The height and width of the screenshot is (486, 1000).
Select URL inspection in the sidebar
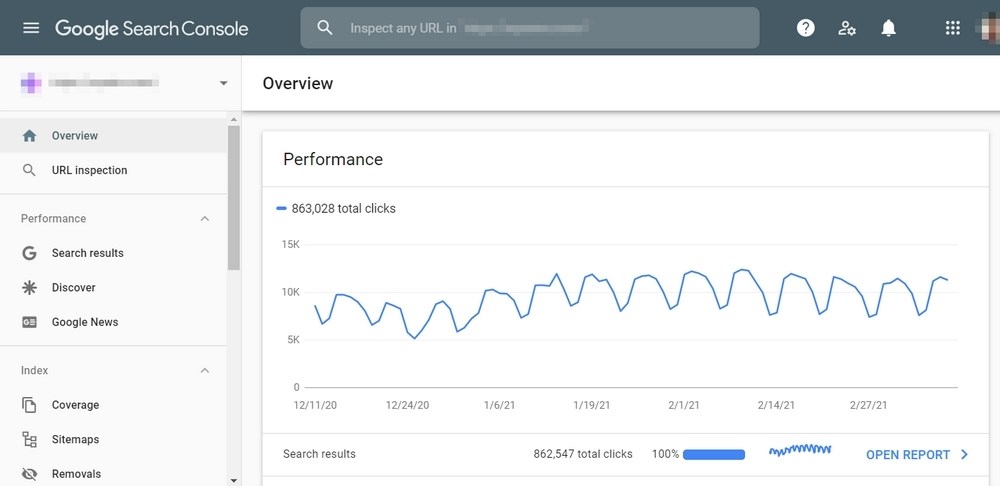point(114,170)
